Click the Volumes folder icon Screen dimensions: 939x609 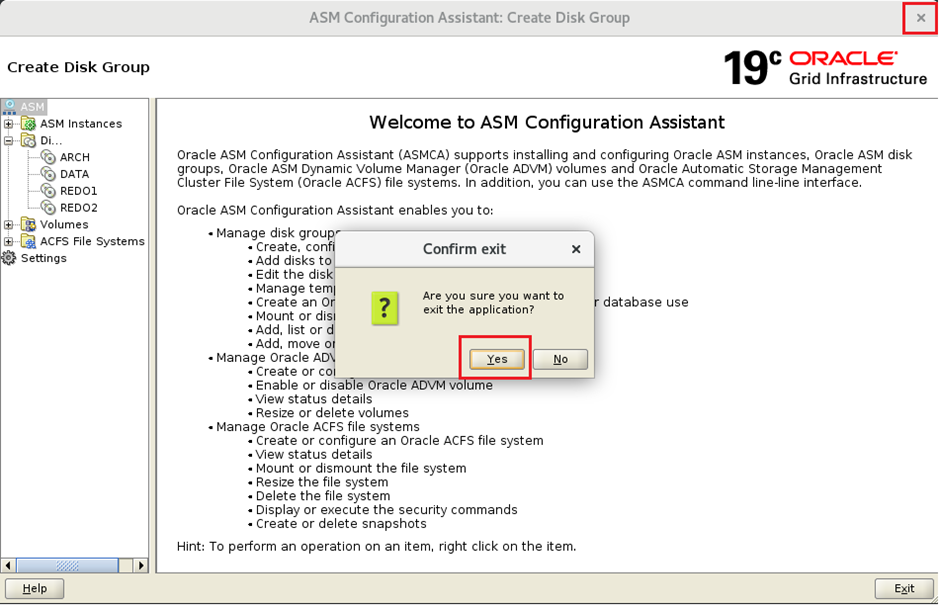(x=29, y=224)
